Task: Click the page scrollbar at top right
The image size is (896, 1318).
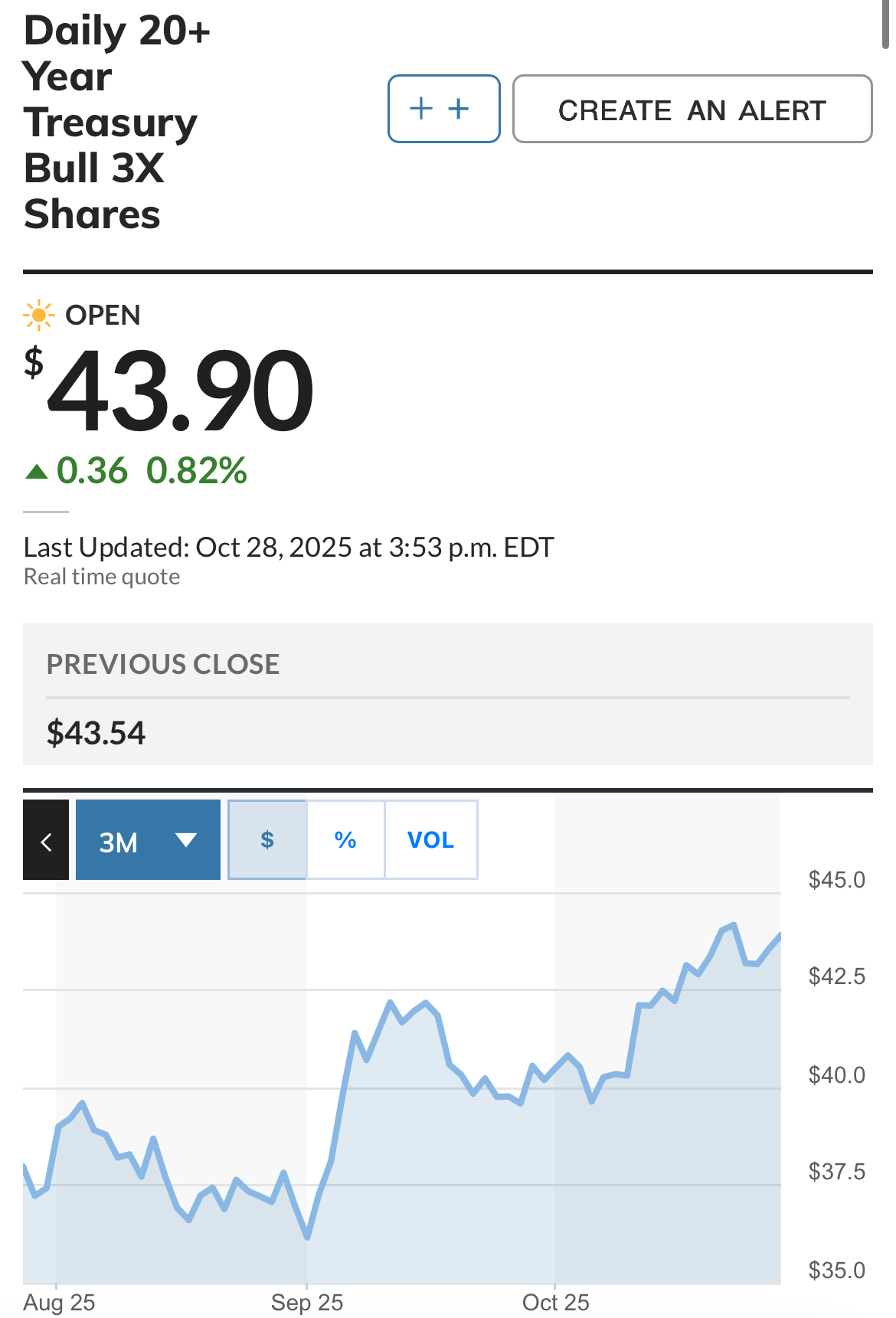Action: 886,23
